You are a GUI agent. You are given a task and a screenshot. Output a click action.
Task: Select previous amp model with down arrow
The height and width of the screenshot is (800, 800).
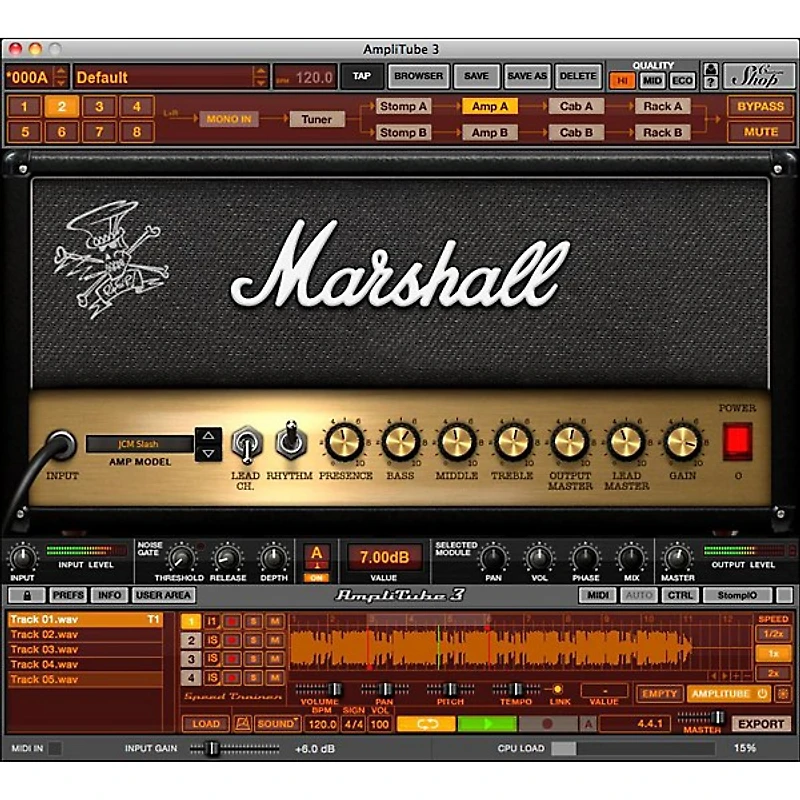pos(208,453)
